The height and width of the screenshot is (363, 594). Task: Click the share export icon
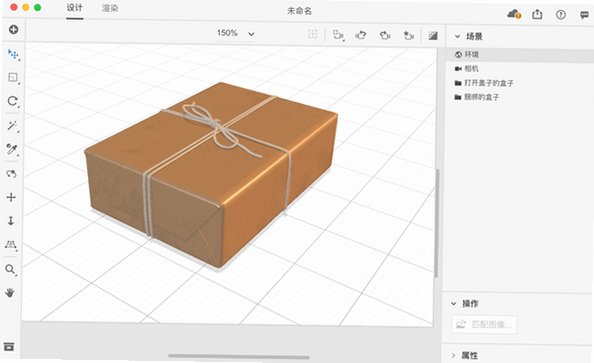coord(537,14)
